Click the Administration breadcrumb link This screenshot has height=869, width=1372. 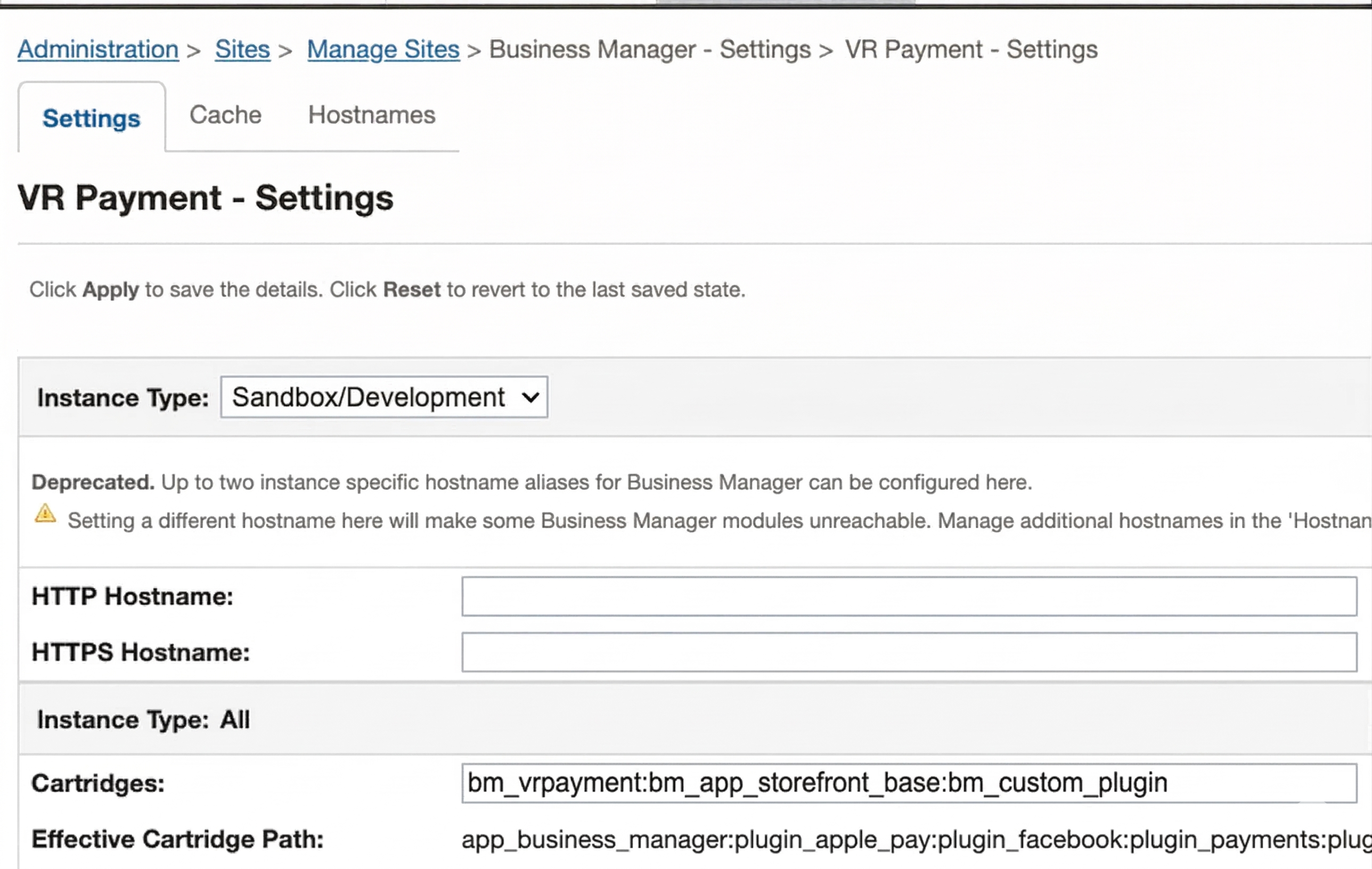[98, 50]
